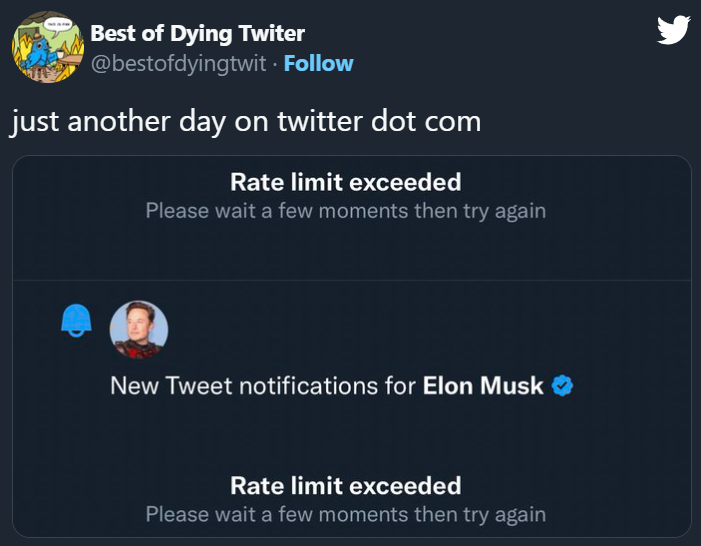
Task: Click the @bestofdyingtwit handle
Action: coord(178,64)
